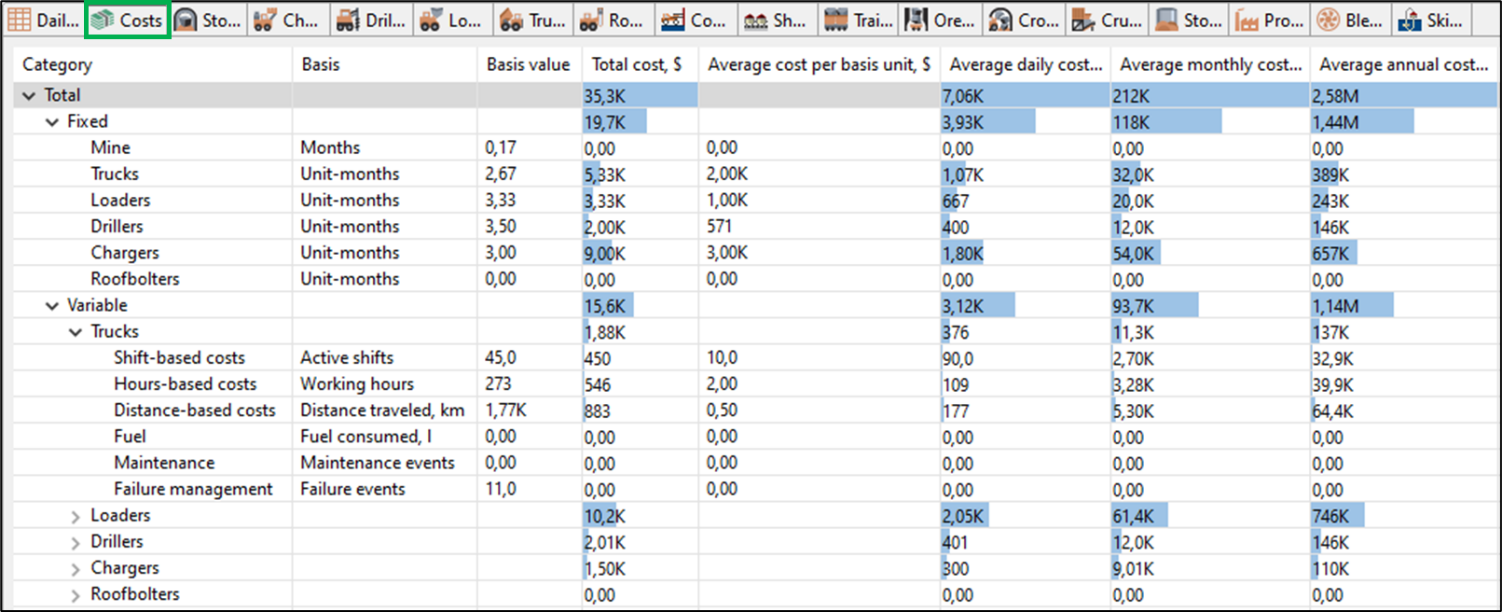Viewport: 1502px width, 612px height.
Task: Select the Pro... tab with factory icon
Action: pyautogui.click(x=1269, y=20)
